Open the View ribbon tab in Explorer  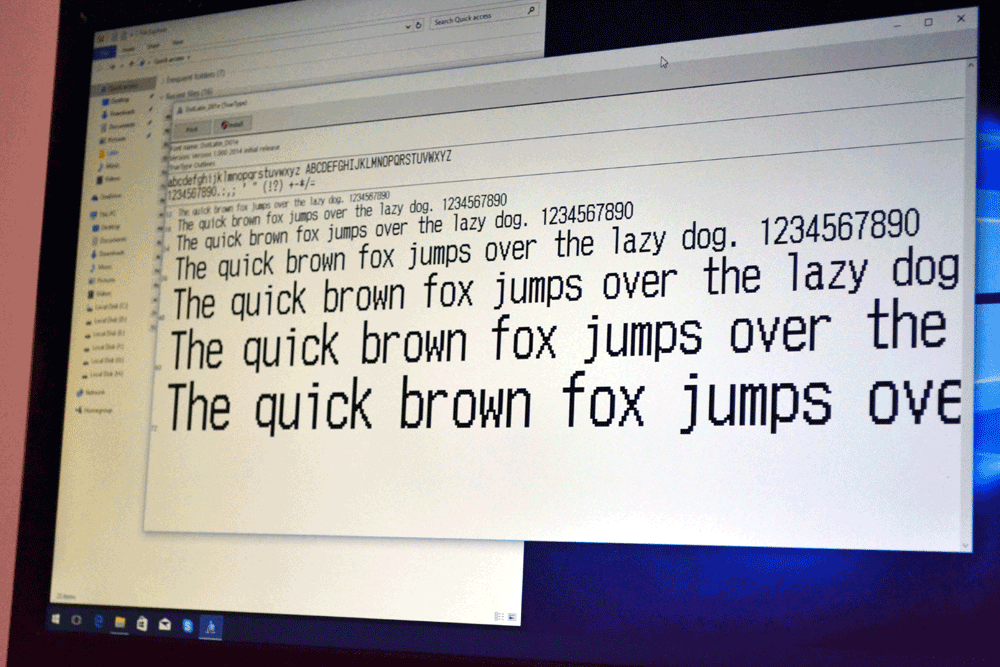(178, 42)
